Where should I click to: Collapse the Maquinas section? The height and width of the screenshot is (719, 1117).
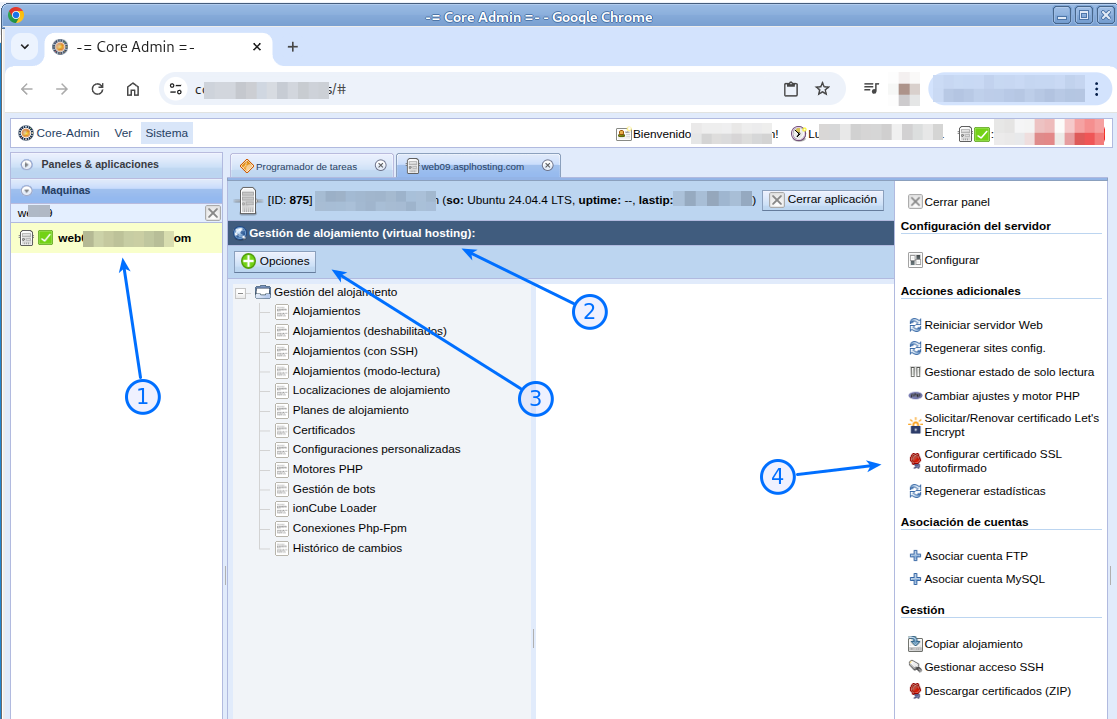[116, 190]
